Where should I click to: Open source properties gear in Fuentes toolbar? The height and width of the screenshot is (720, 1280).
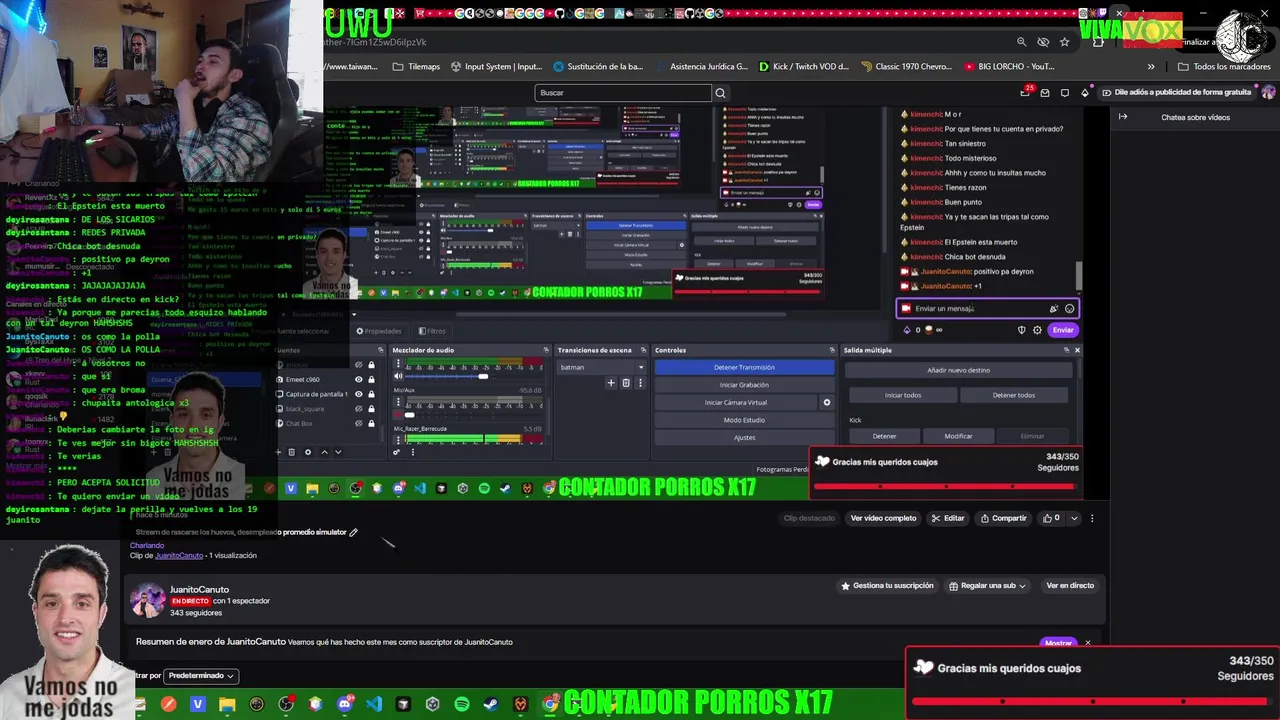coord(308,452)
